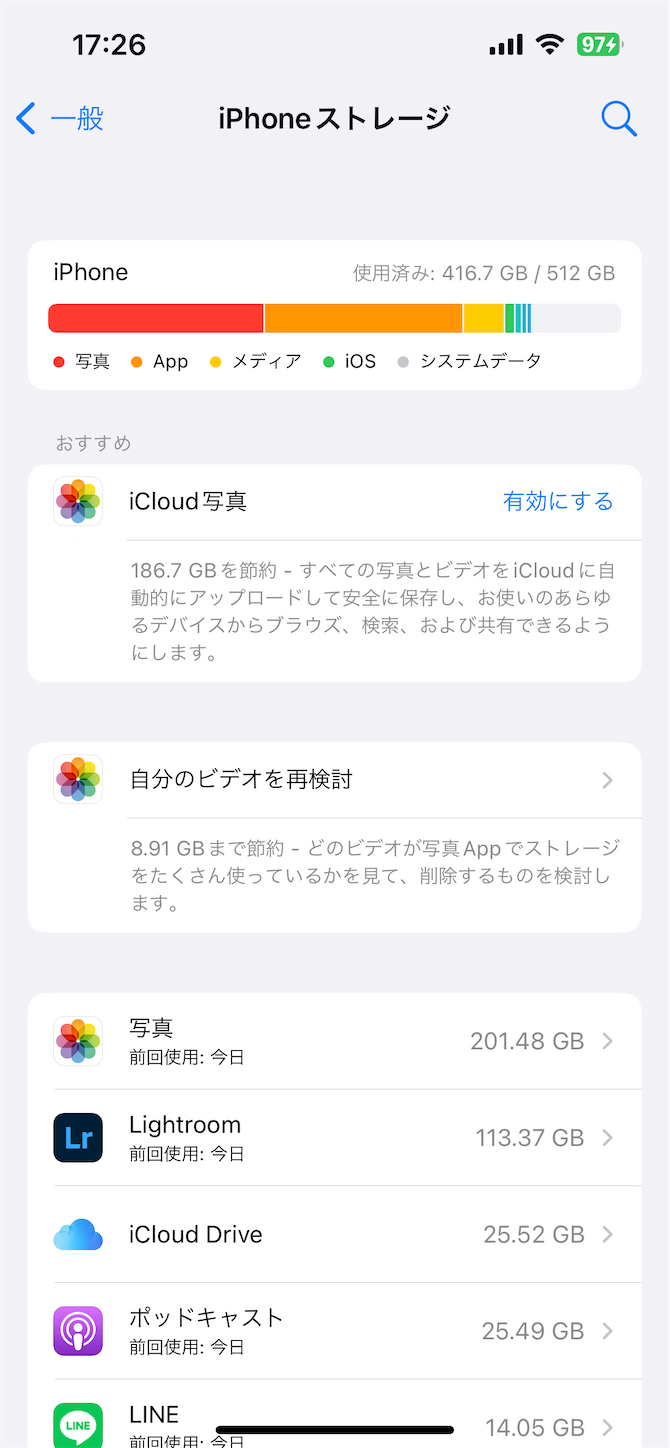Tap the 写真 list row Photos icon
The height and width of the screenshot is (1448, 670).
click(x=78, y=1041)
